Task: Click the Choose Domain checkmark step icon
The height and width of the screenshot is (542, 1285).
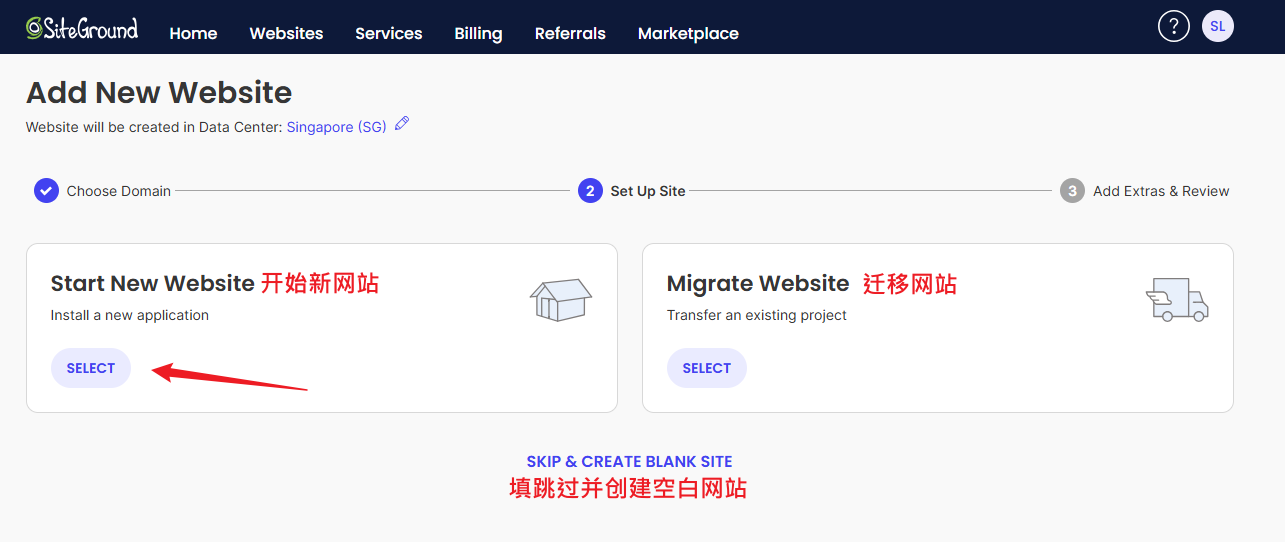Action: point(46,191)
